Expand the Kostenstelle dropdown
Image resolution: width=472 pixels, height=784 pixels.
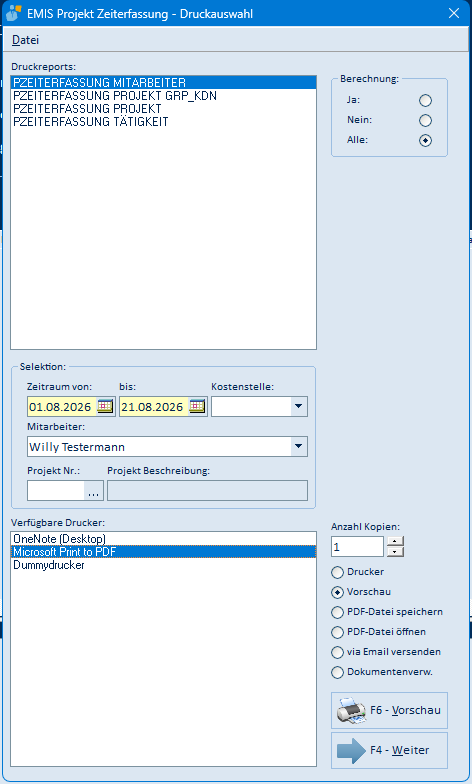299,406
